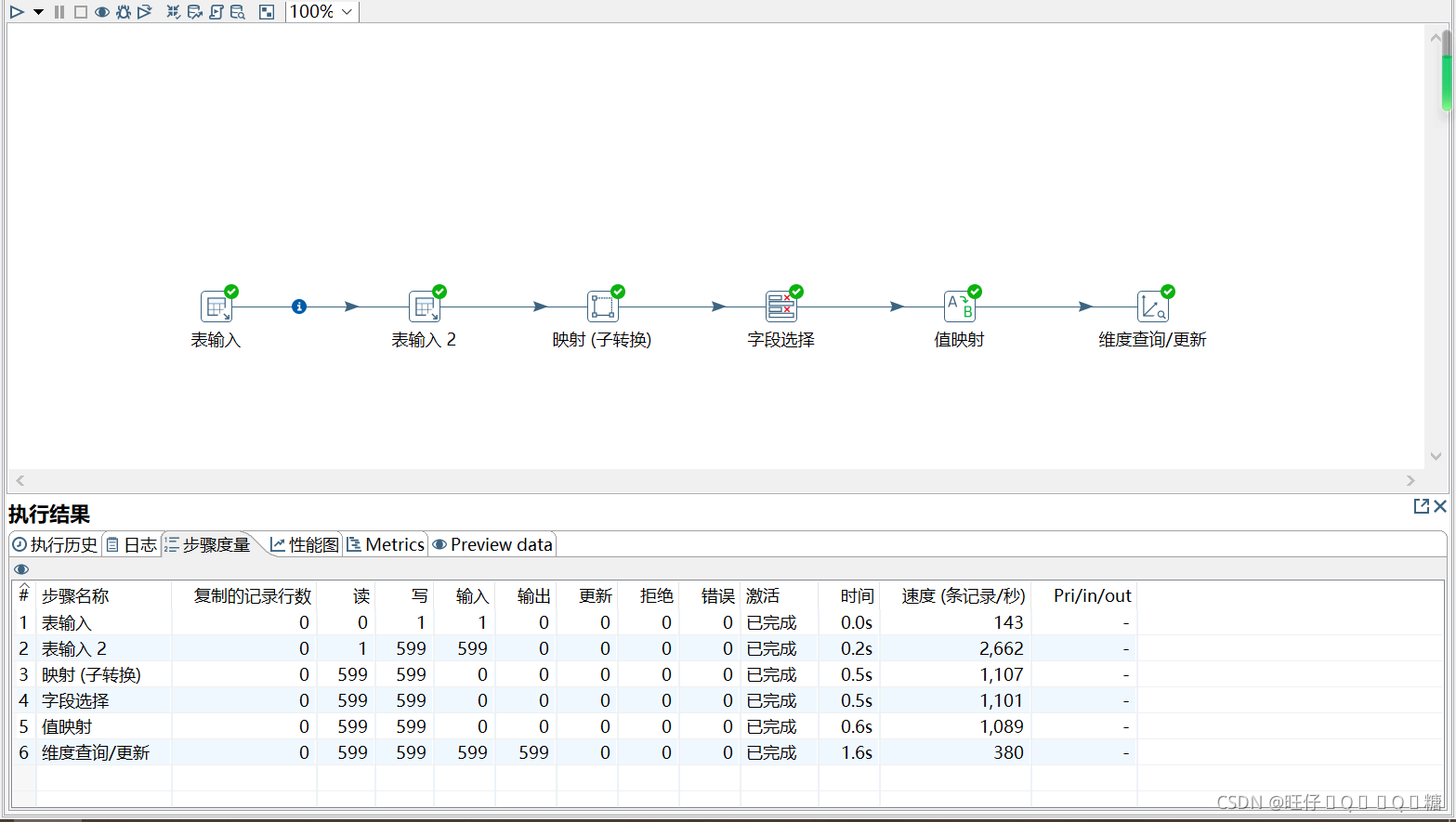Screen dimensions: 1456x822
Task: Stop the transformation with the square icon
Action: [81, 12]
